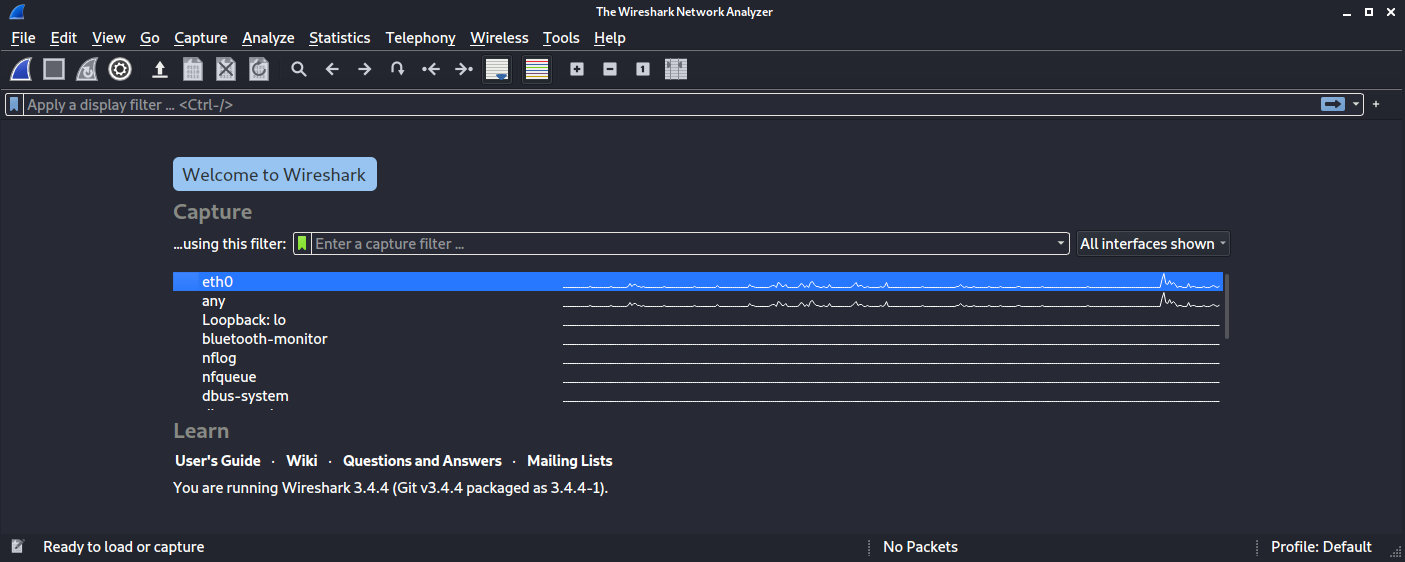The height and width of the screenshot is (562, 1405).
Task: Select the dbus-system interface
Action: (698, 396)
